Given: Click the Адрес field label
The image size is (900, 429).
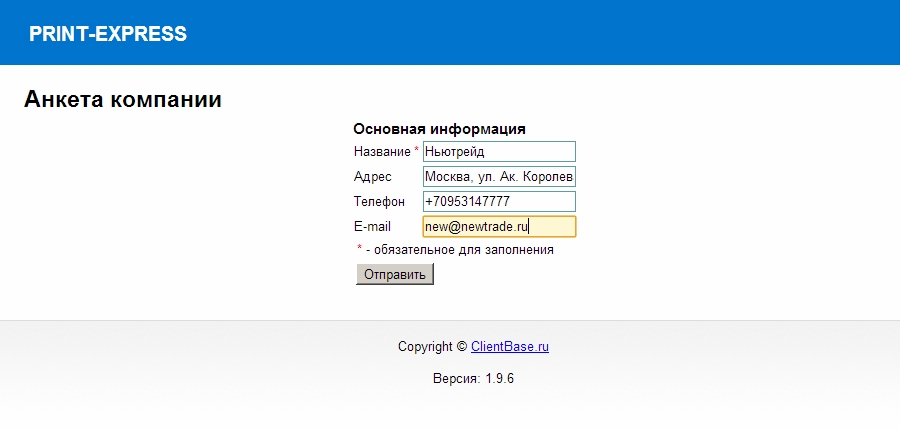Looking at the screenshot, I should 372,177.
